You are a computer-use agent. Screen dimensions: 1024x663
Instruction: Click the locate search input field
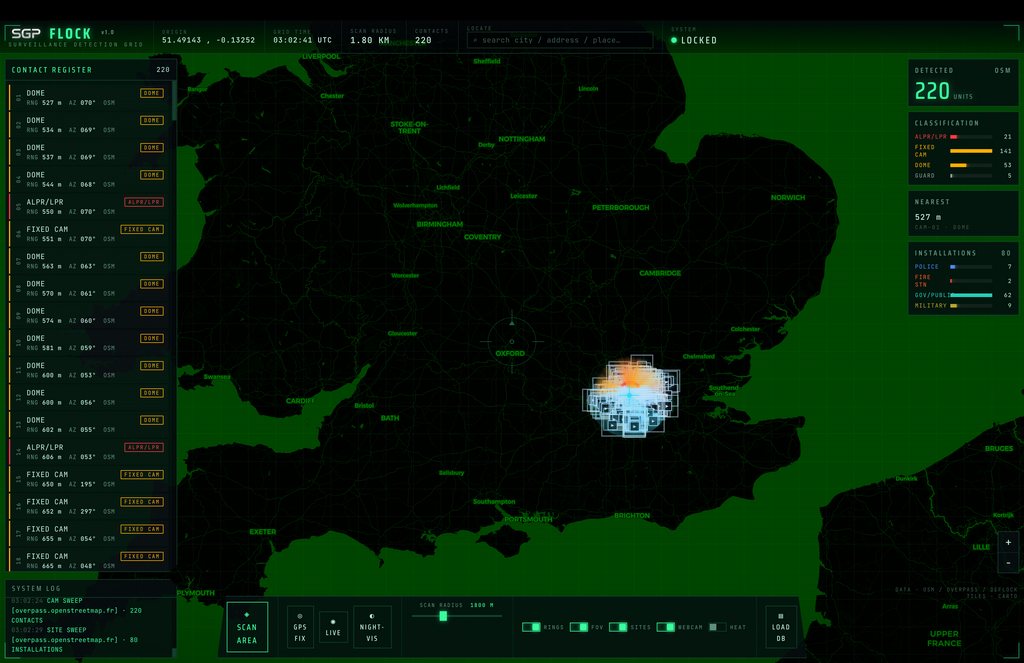coord(560,40)
